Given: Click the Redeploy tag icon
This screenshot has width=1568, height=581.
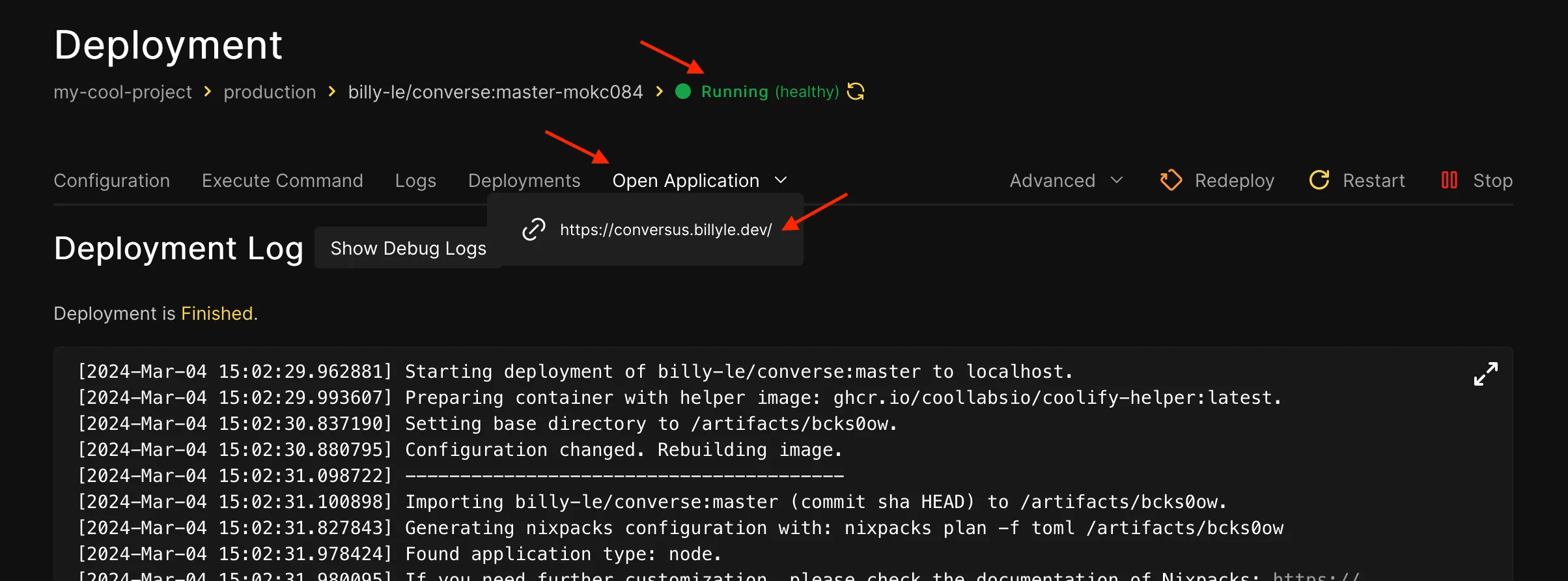Looking at the screenshot, I should click(x=1171, y=180).
